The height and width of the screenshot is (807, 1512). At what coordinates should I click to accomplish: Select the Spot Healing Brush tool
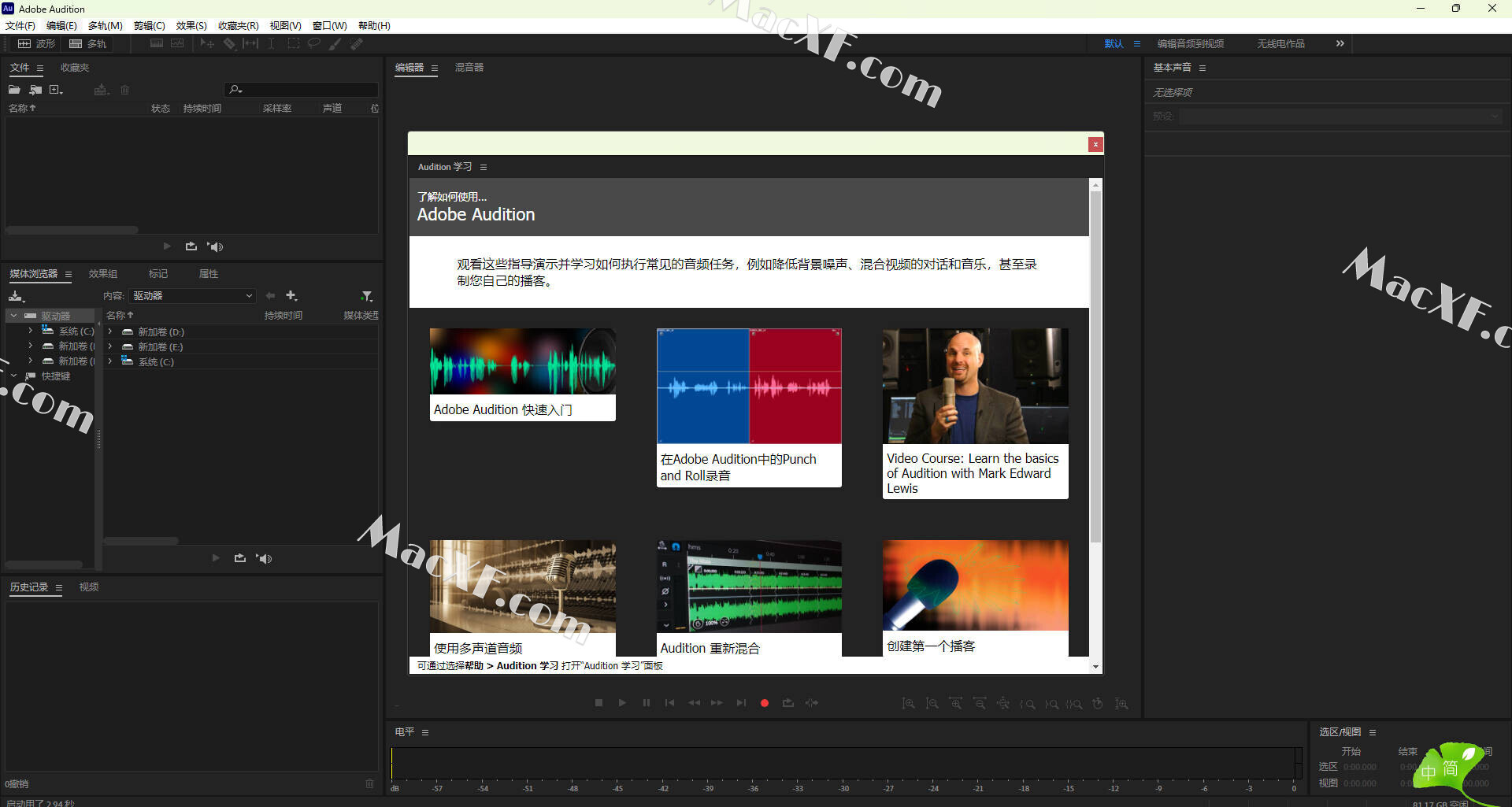point(357,44)
